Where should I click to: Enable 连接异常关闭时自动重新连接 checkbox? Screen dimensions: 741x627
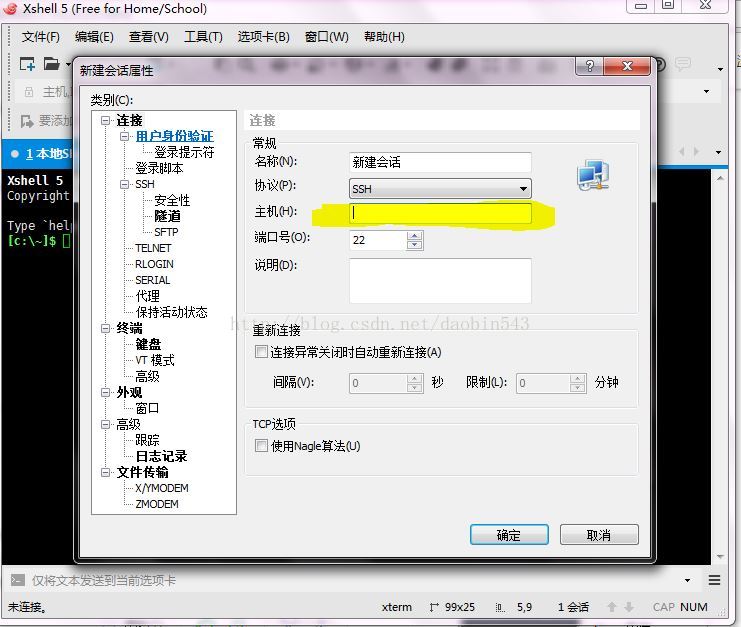point(260,352)
